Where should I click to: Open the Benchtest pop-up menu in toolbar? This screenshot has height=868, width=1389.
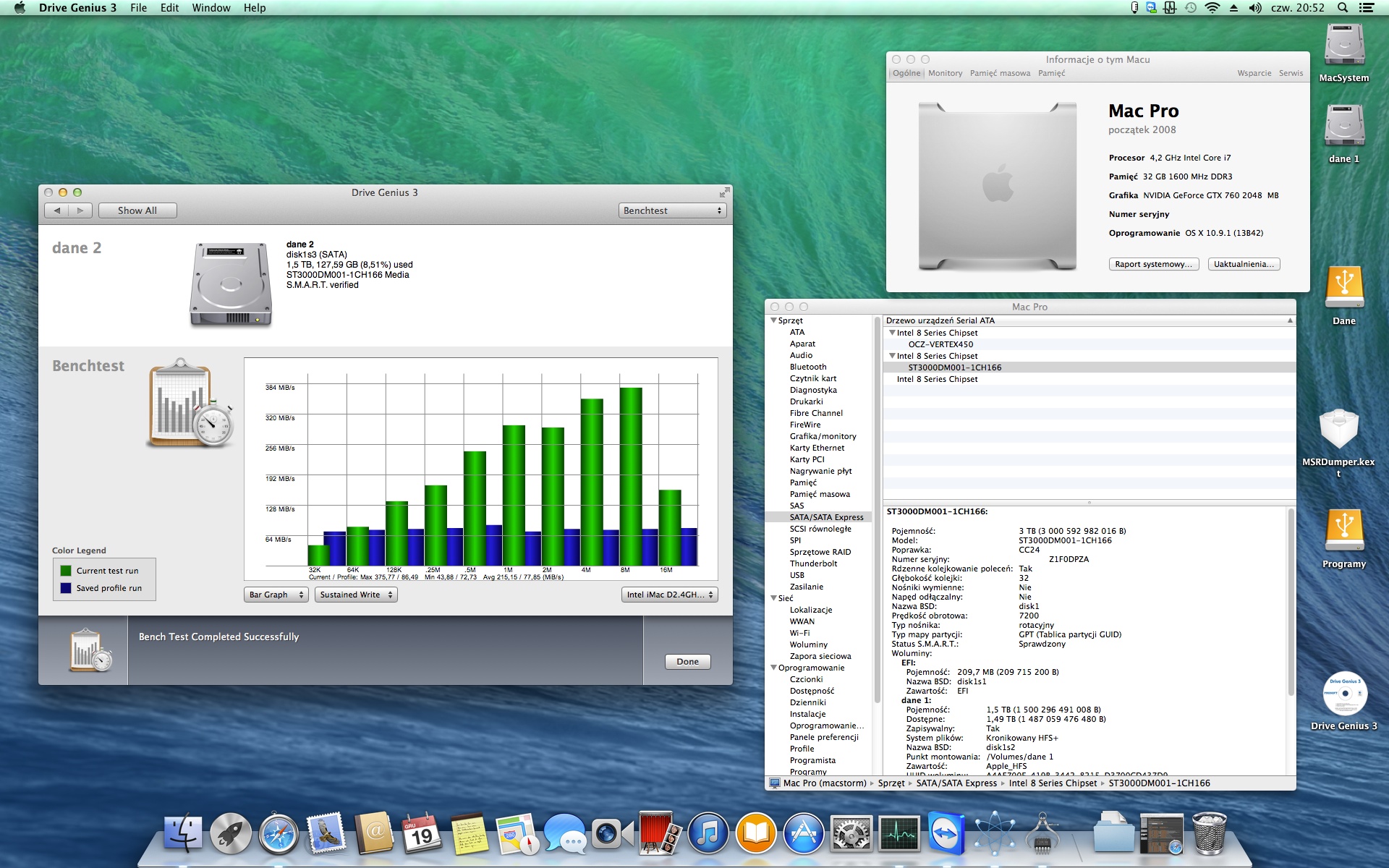coord(672,210)
